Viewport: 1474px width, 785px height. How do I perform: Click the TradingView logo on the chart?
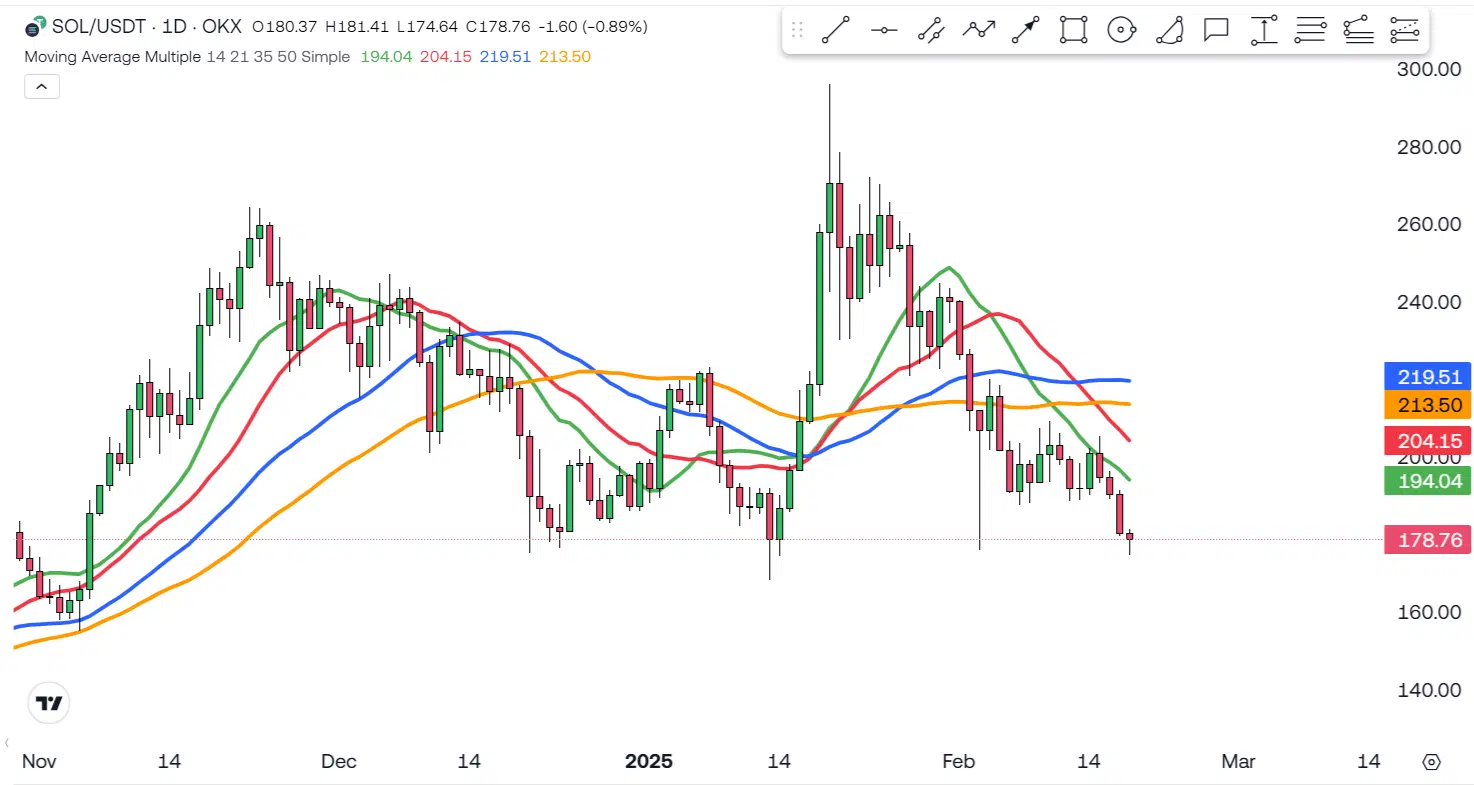pyautogui.click(x=49, y=703)
